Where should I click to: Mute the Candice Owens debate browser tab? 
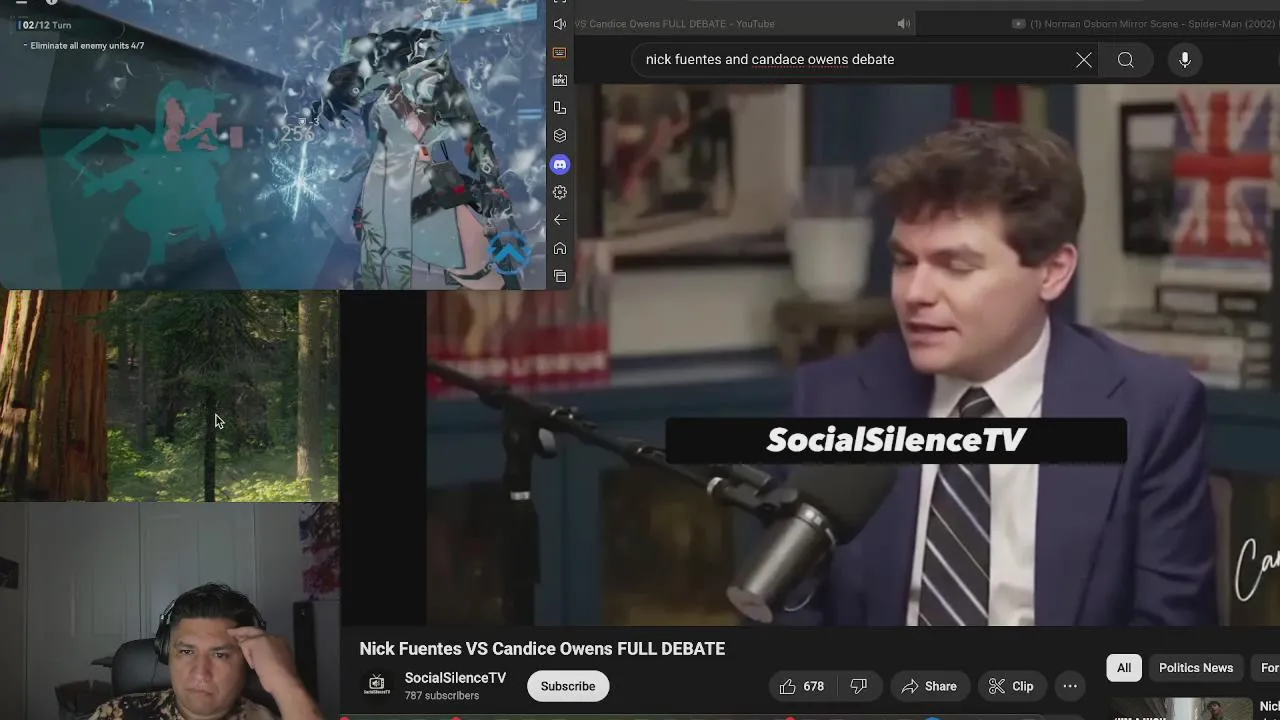point(904,24)
